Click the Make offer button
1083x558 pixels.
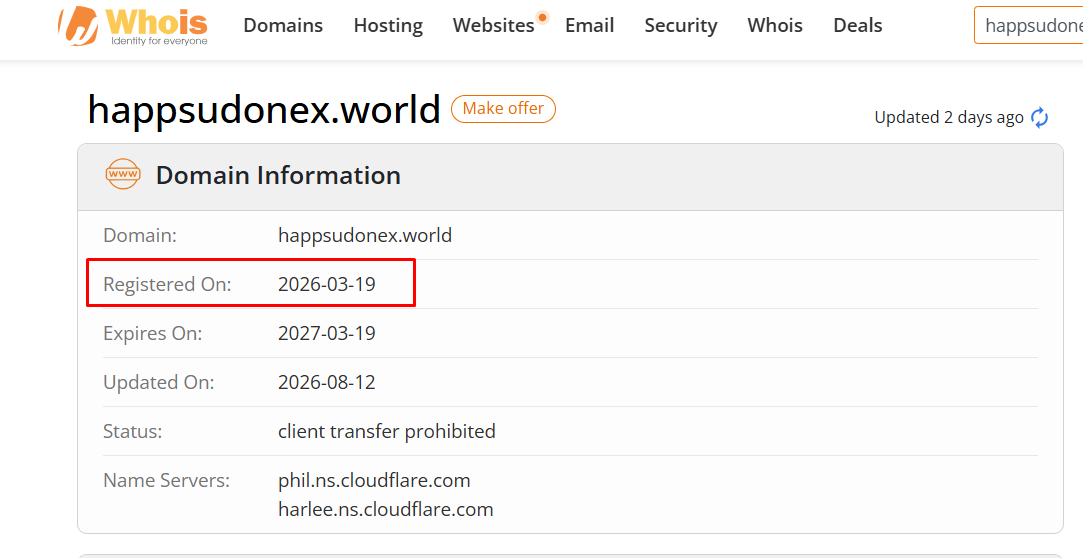pyautogui.click(x=504, y=108)
